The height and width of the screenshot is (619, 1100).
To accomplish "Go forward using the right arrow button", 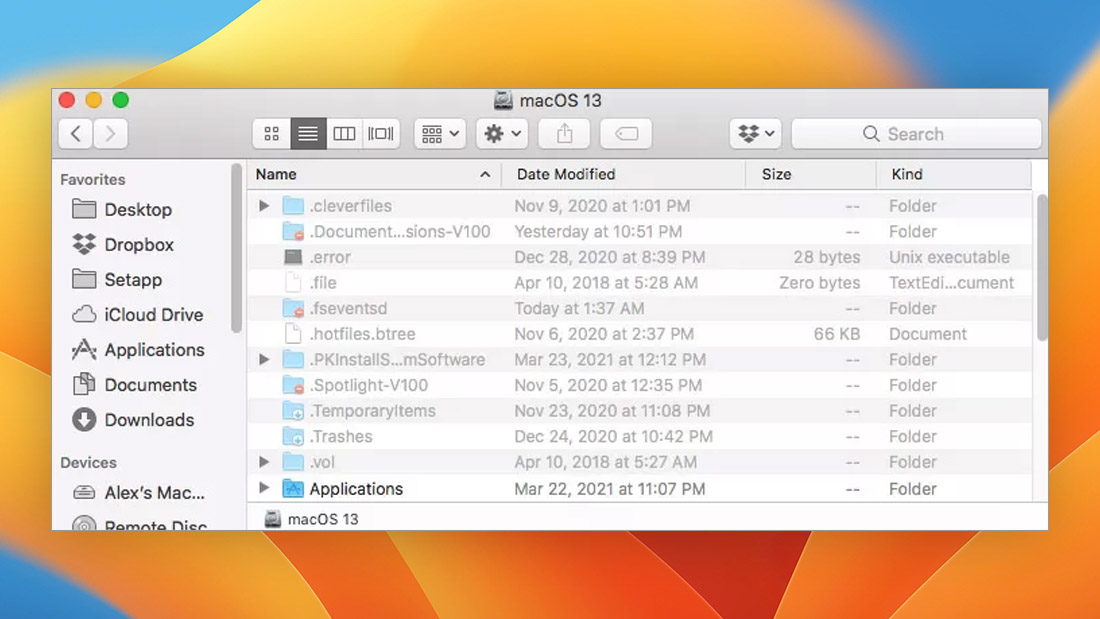I will pyautogui.click(x=110, y=133).
